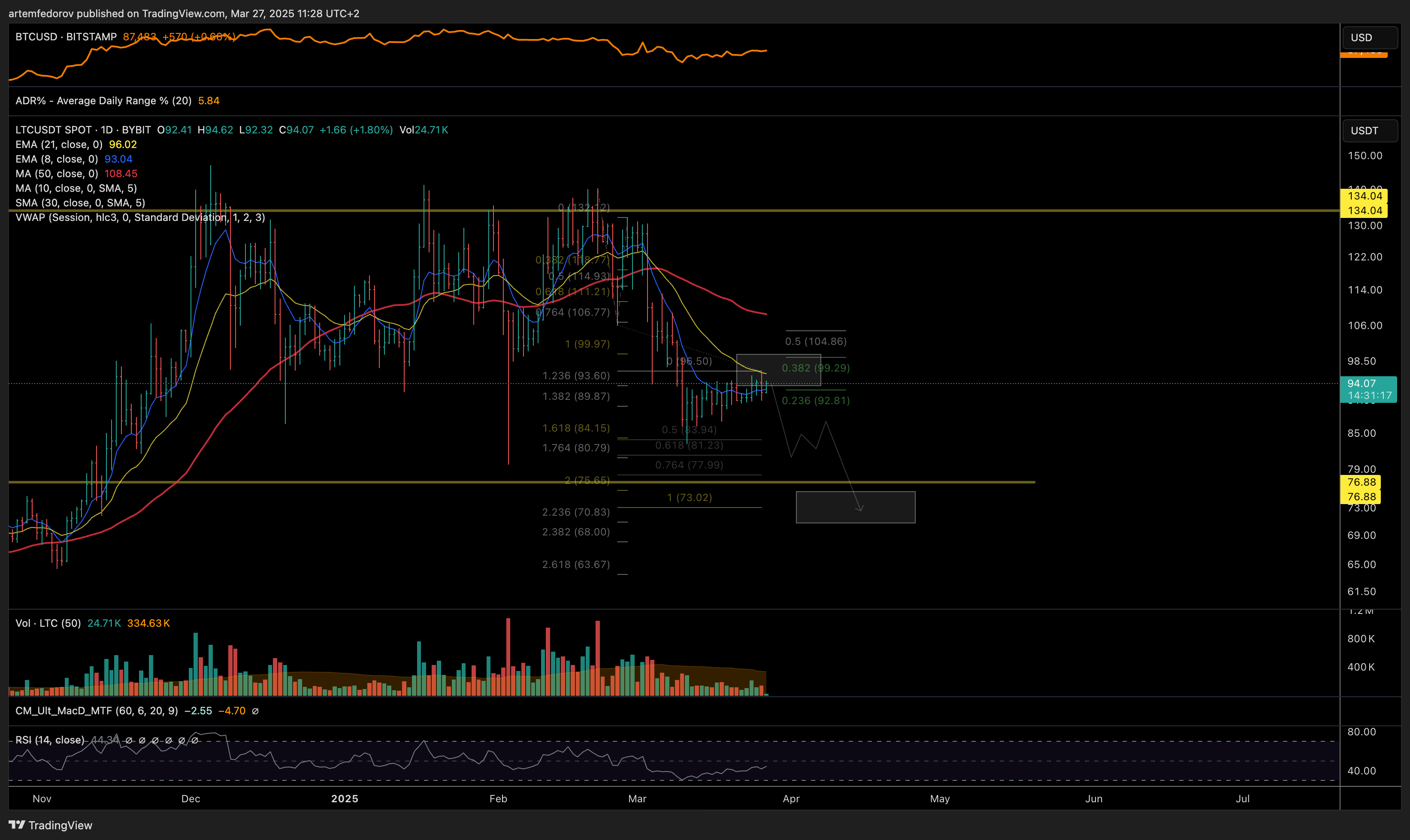The width and height of the screenshot is (1410, 840).
Task: Click the Fib level 2.236 (70.83)
Action: [576, 512]
